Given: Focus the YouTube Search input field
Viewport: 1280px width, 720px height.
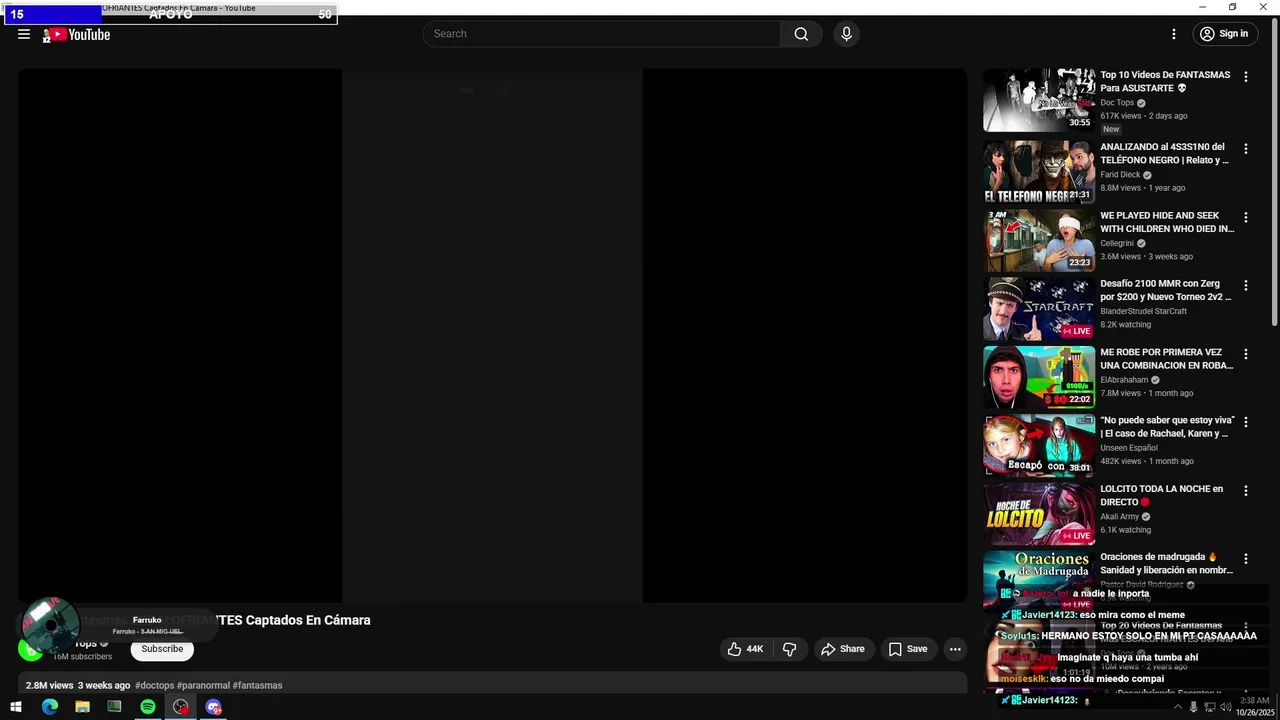Looking at the screenshot, I should [602, 34].
